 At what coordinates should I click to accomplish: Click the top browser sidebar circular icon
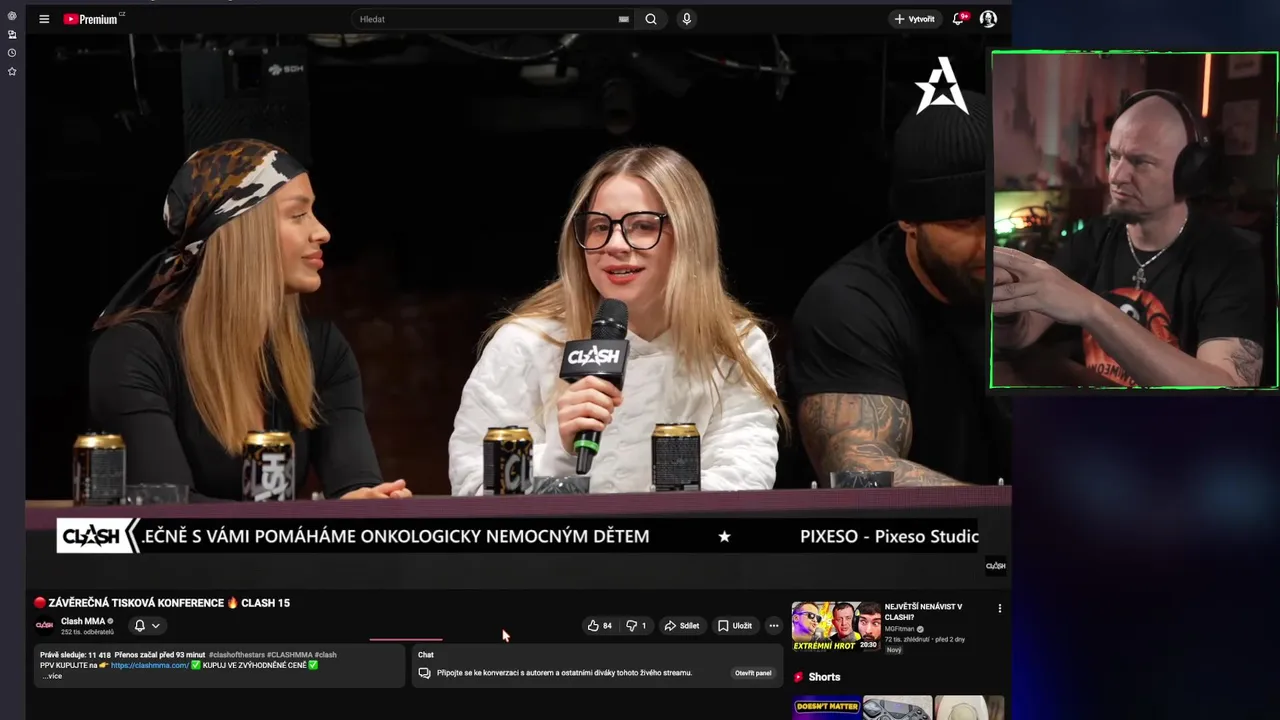point(12,16)
